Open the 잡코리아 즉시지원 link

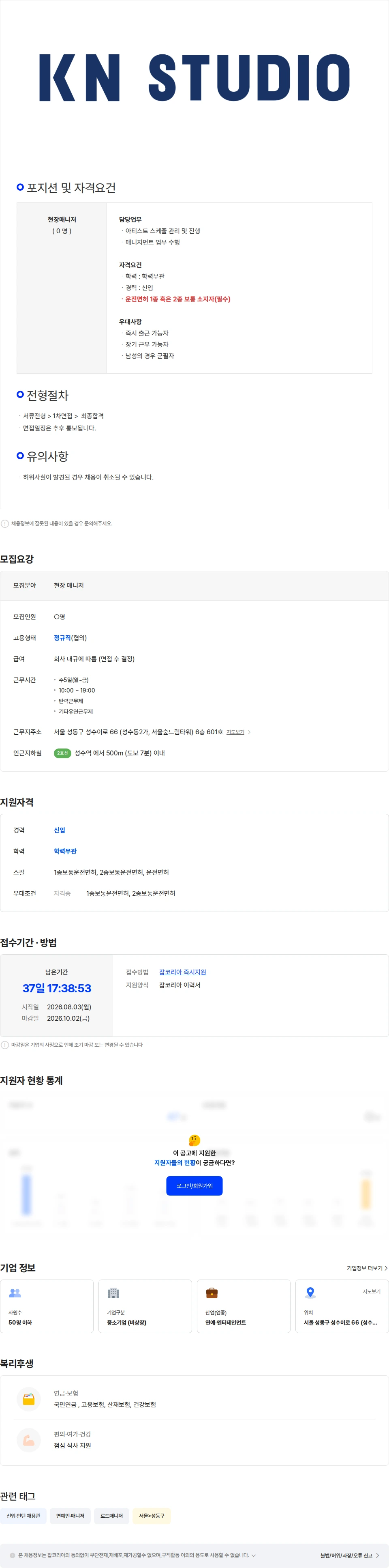tap(182, 972)
